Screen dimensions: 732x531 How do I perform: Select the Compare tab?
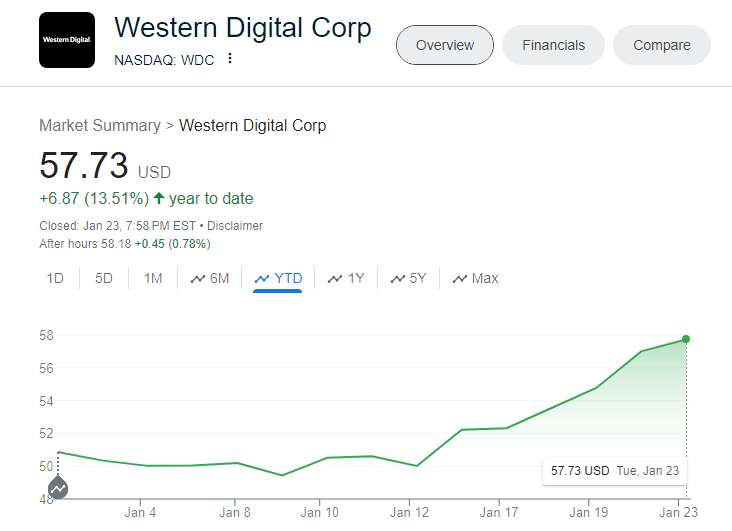point(661,45)
